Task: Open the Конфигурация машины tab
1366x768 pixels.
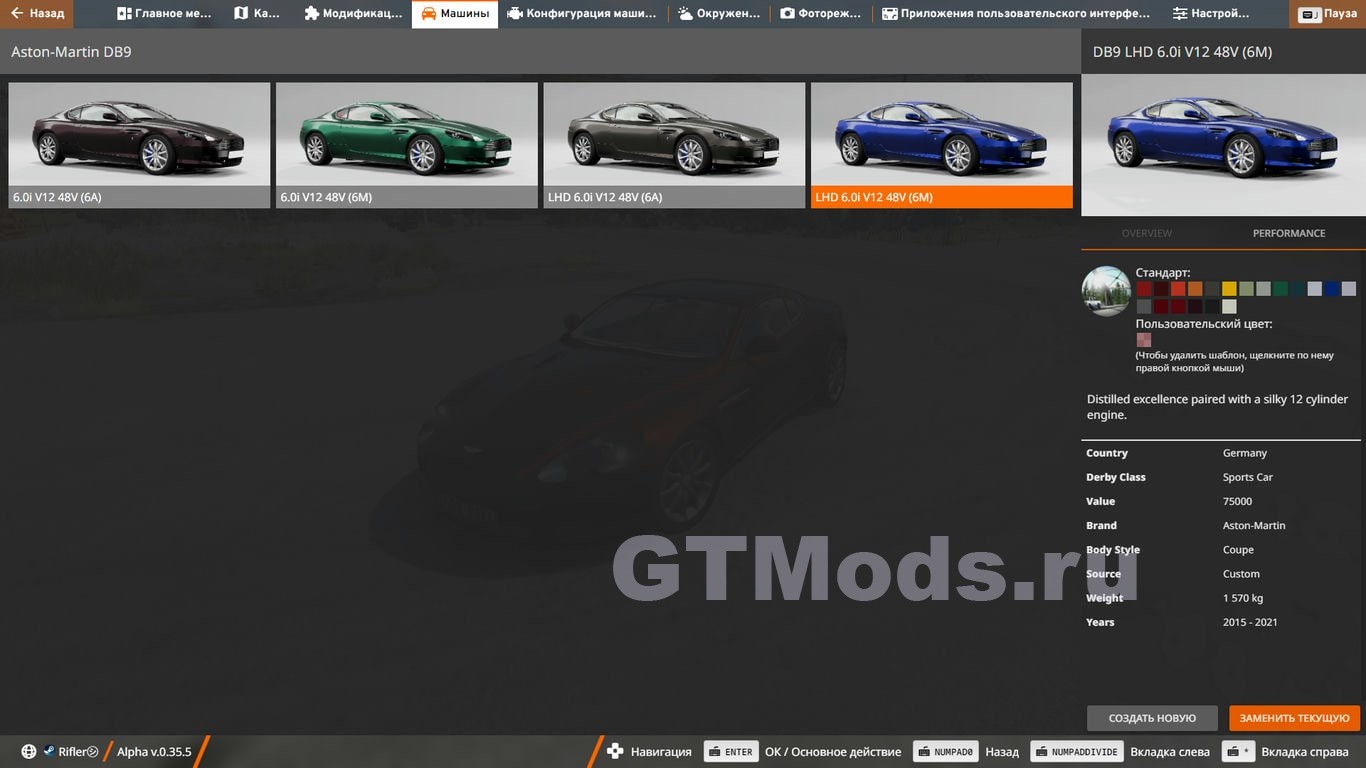Action: (x=582, y=14)
